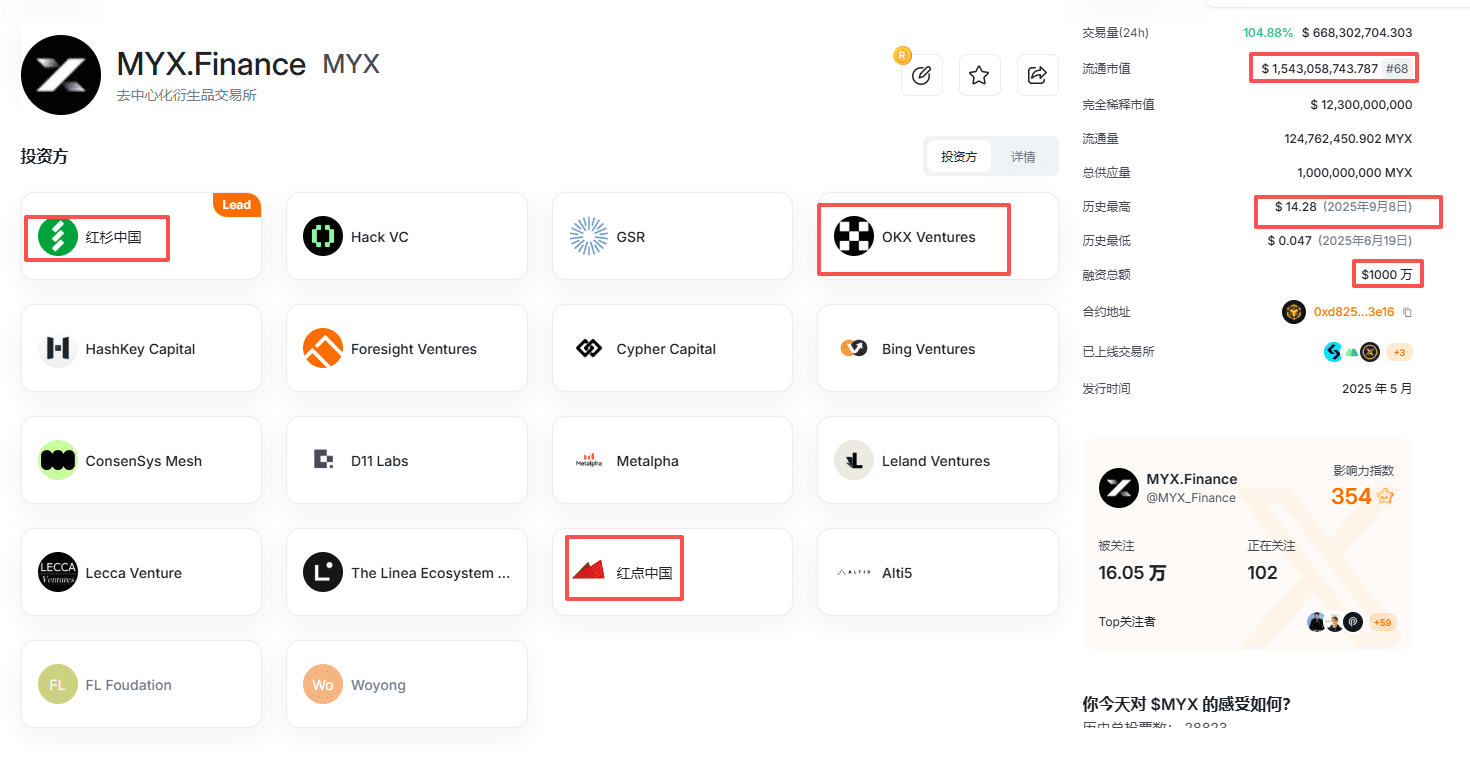Click the 去中心化衍生品交易所 category tag
Screen dimensions: 1470x761
coord(187,96)
